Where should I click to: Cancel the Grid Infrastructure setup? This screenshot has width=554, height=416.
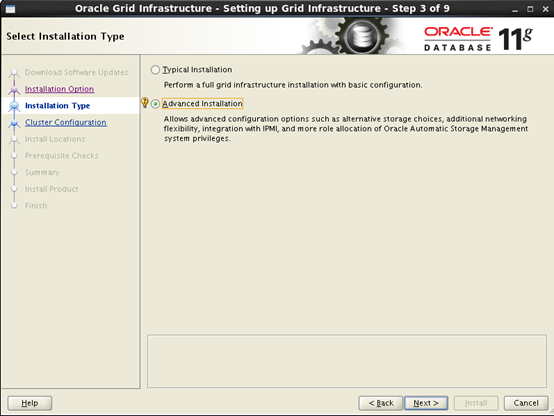(526, 403)
